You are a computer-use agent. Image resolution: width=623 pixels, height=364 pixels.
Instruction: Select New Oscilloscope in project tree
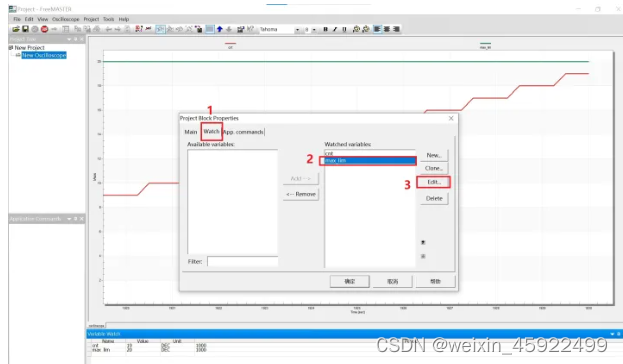(44, 55)
